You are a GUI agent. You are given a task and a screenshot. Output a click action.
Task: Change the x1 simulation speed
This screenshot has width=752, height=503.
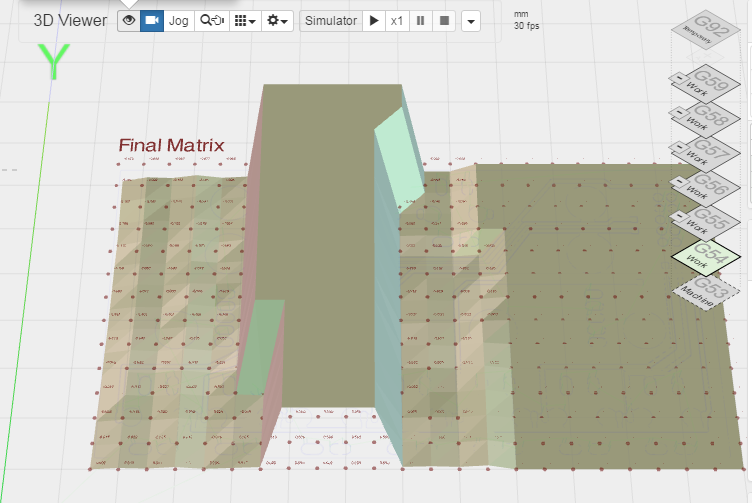(397, 21)
